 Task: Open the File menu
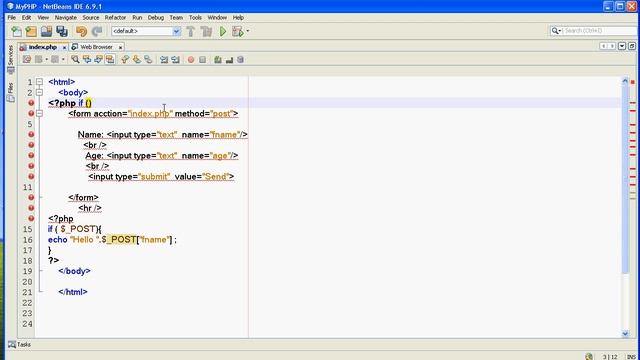[11, 18]
